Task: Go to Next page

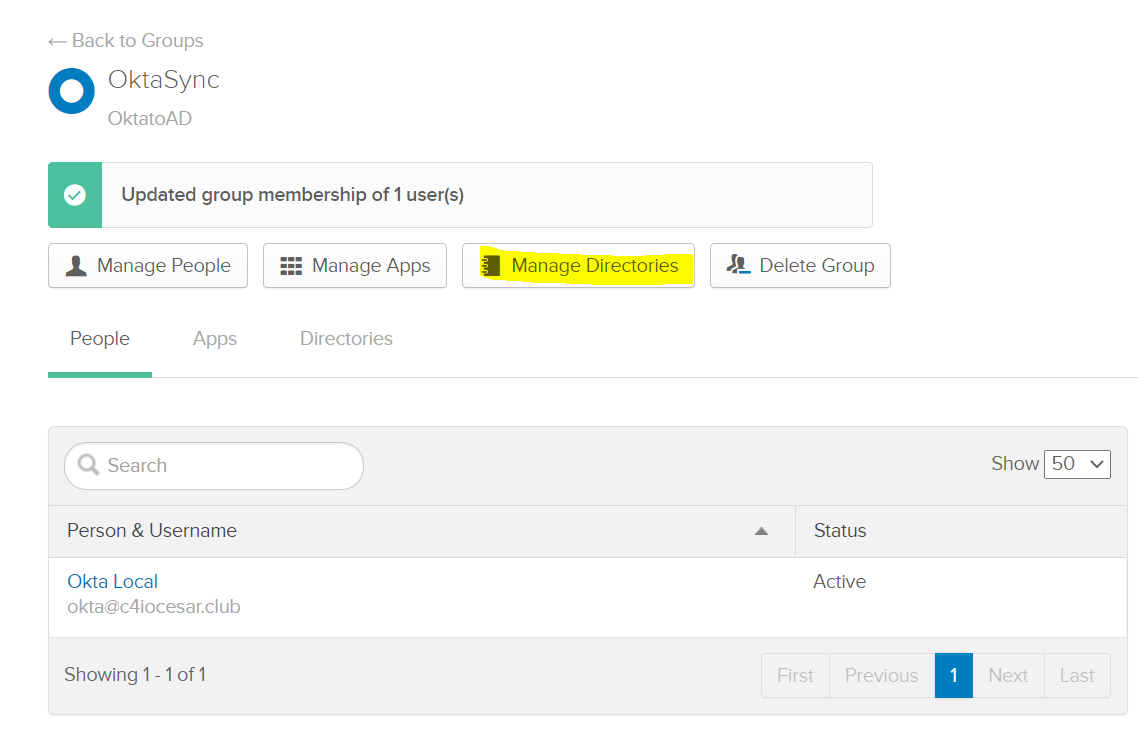Action: [x=1008, y=676]
